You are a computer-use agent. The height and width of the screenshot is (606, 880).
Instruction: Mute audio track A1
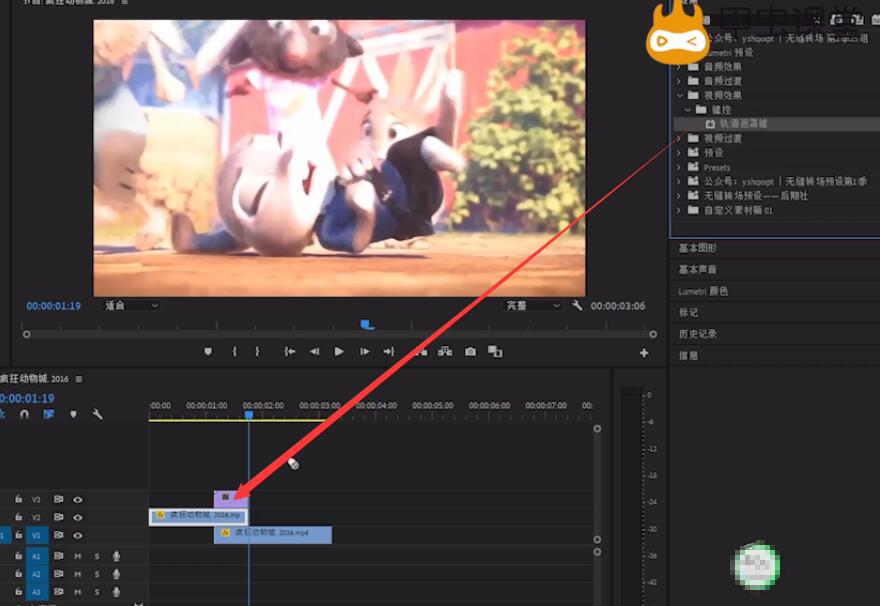tap(77, 556)
